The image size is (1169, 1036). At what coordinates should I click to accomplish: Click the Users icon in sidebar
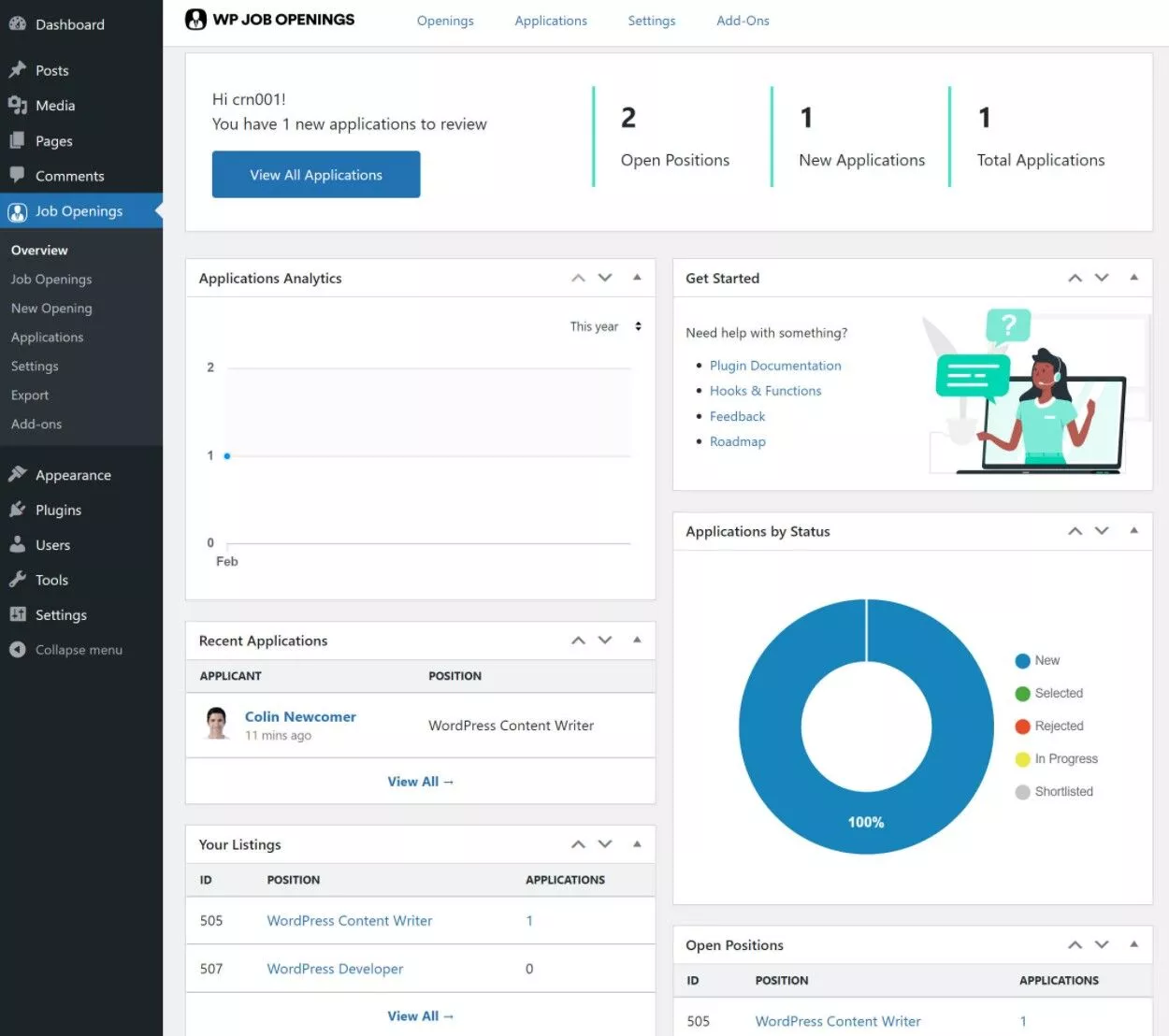coord(17,544)
